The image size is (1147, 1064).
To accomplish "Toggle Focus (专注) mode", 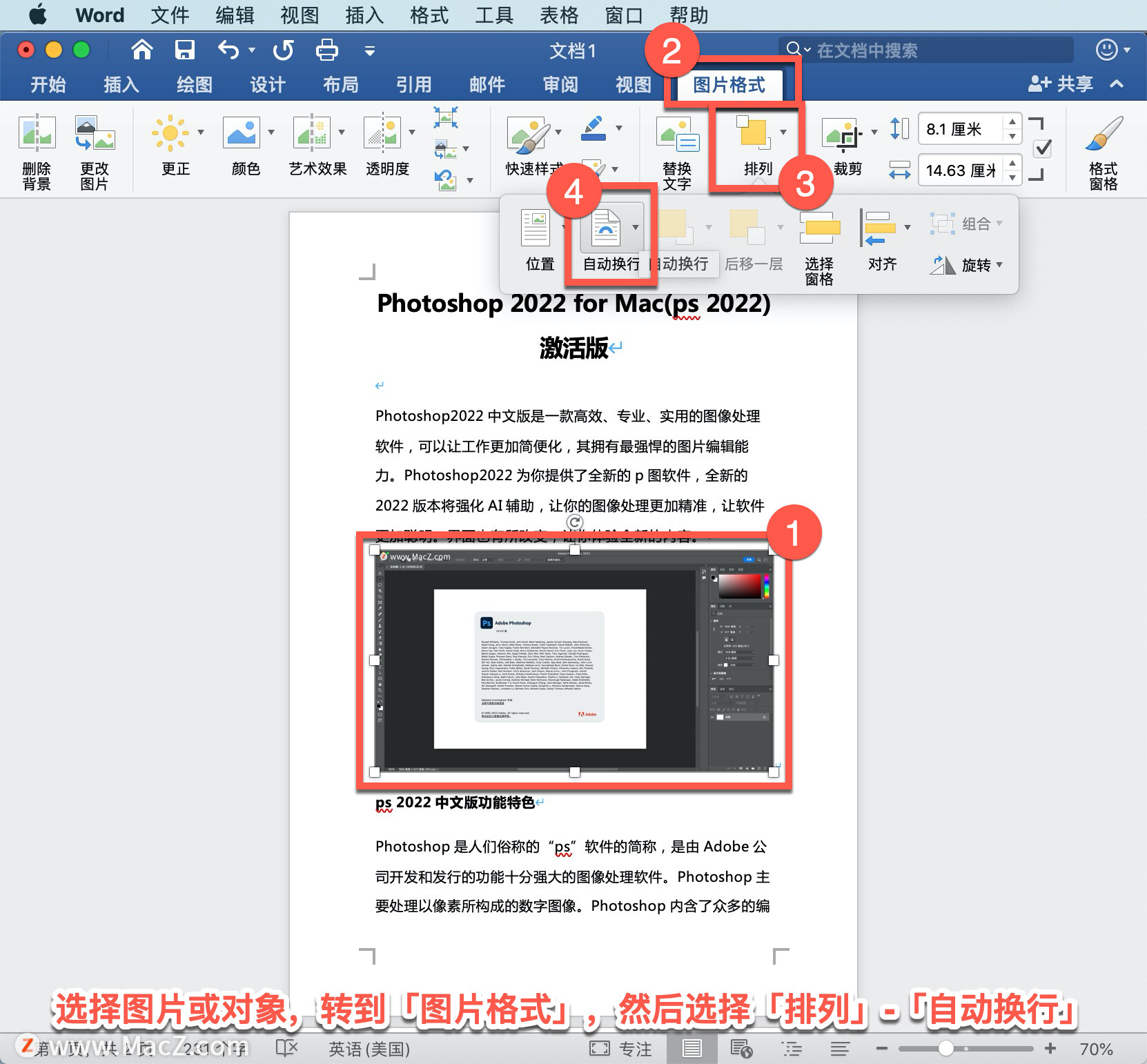I will [x=620, y=1049].
